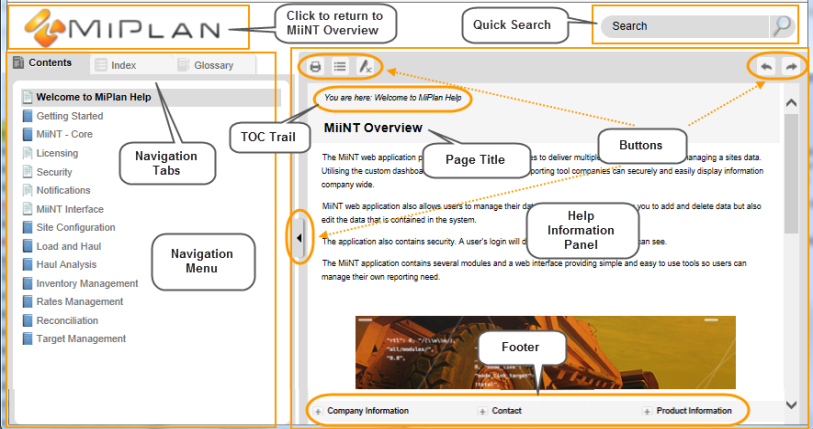Viewport: 813px width, 429px height.
Task: Click the magnifying glass search icon
Action: (782, 26)
